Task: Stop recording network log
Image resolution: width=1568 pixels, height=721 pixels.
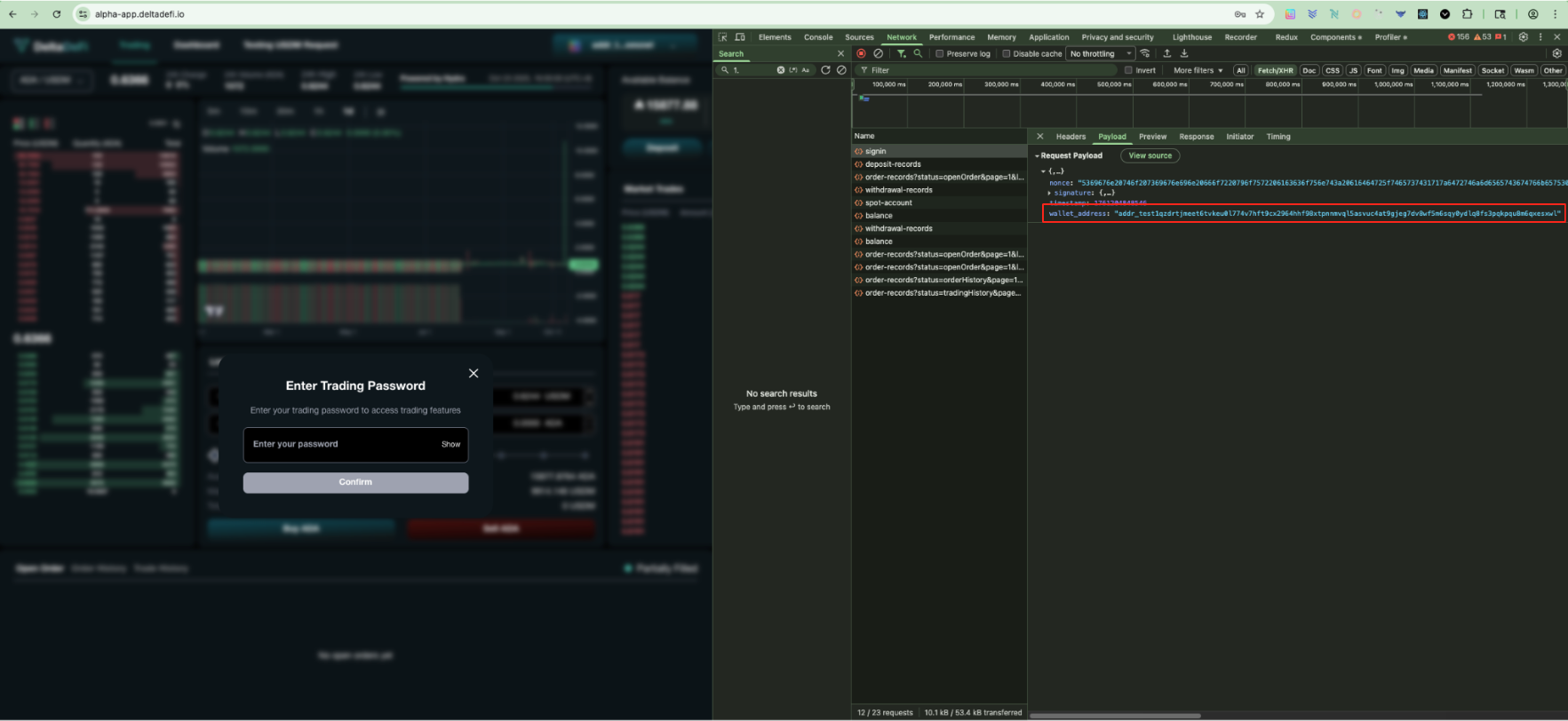Action: pyautogui.click(x=861, y=54)
